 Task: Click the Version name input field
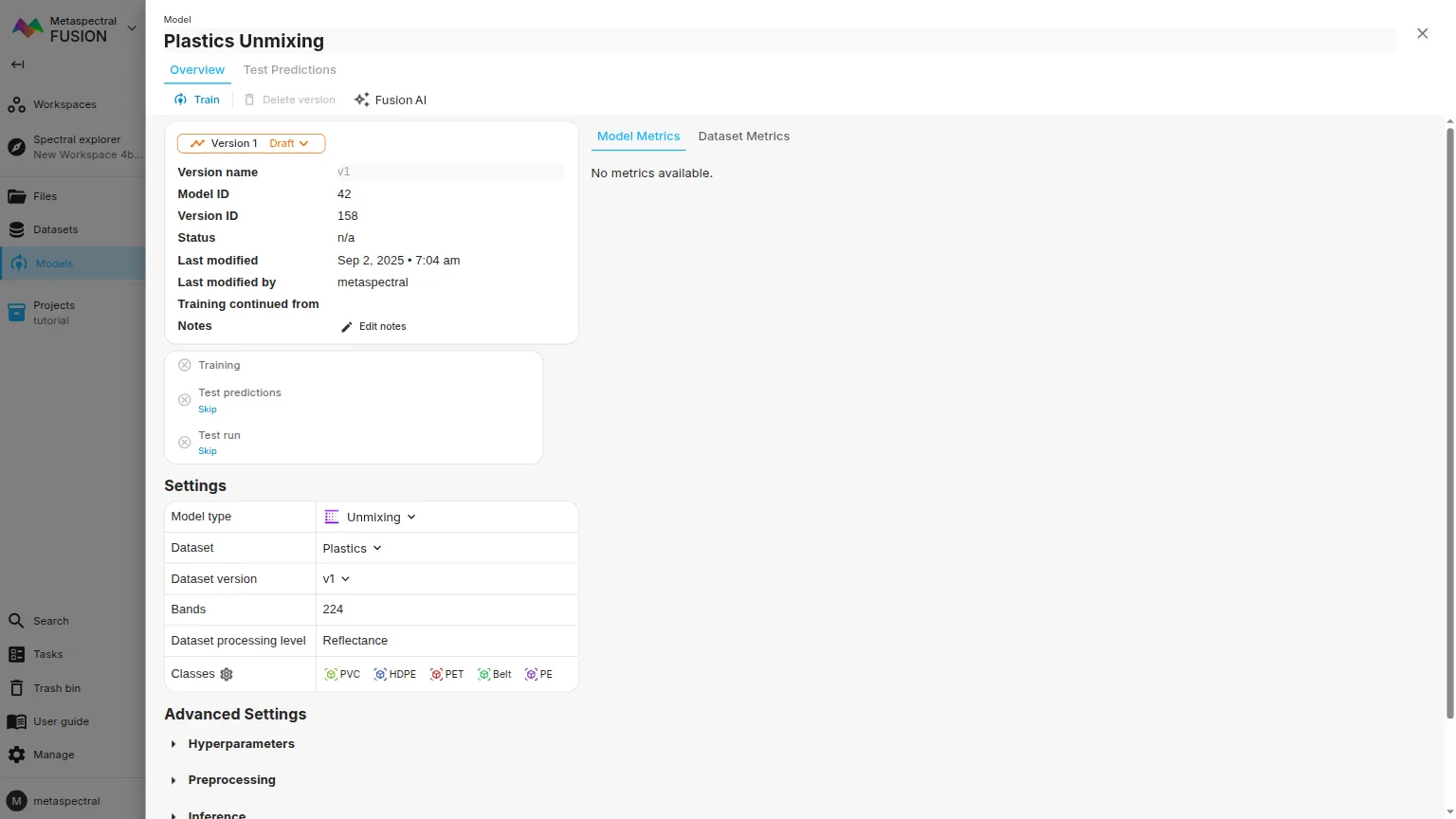pyautogui.click(x=449, y=172)
